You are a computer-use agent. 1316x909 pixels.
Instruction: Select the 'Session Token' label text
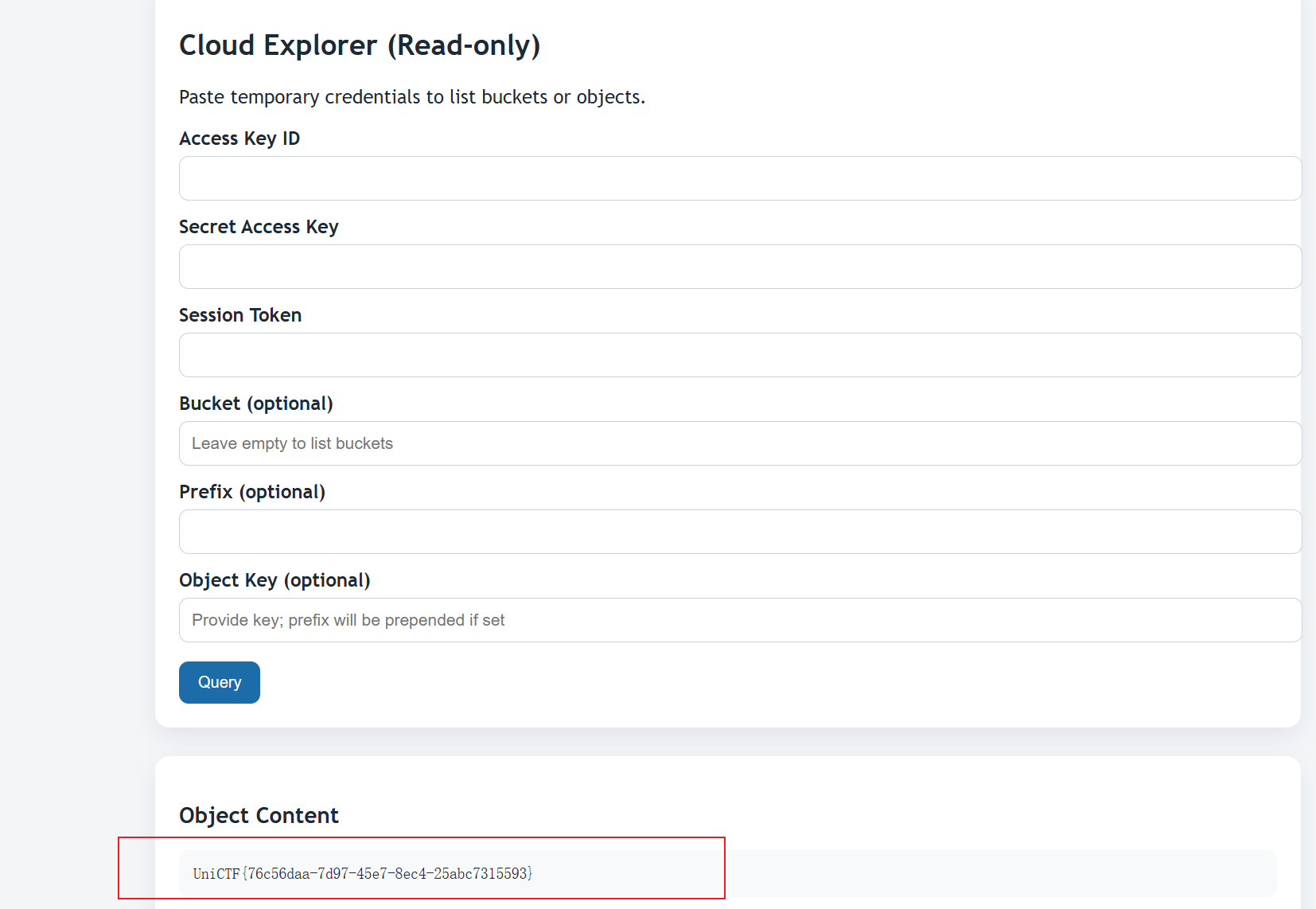(x=240, y=315)
